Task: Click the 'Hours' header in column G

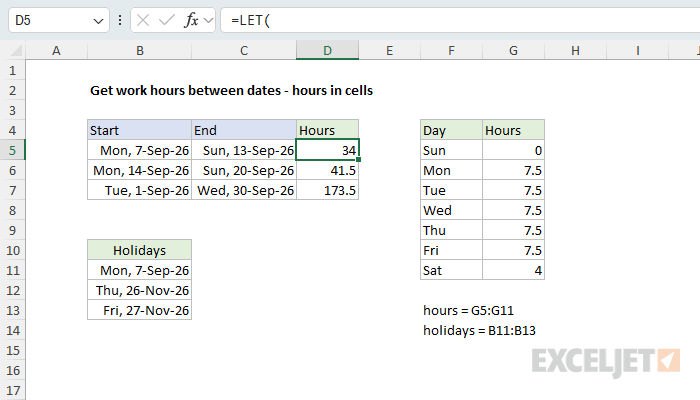Action: 513,130
